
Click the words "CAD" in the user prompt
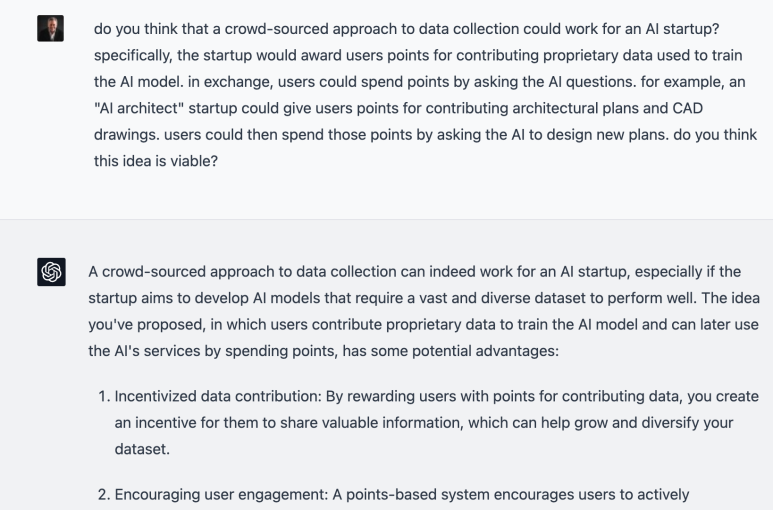[x=687, y=108]
